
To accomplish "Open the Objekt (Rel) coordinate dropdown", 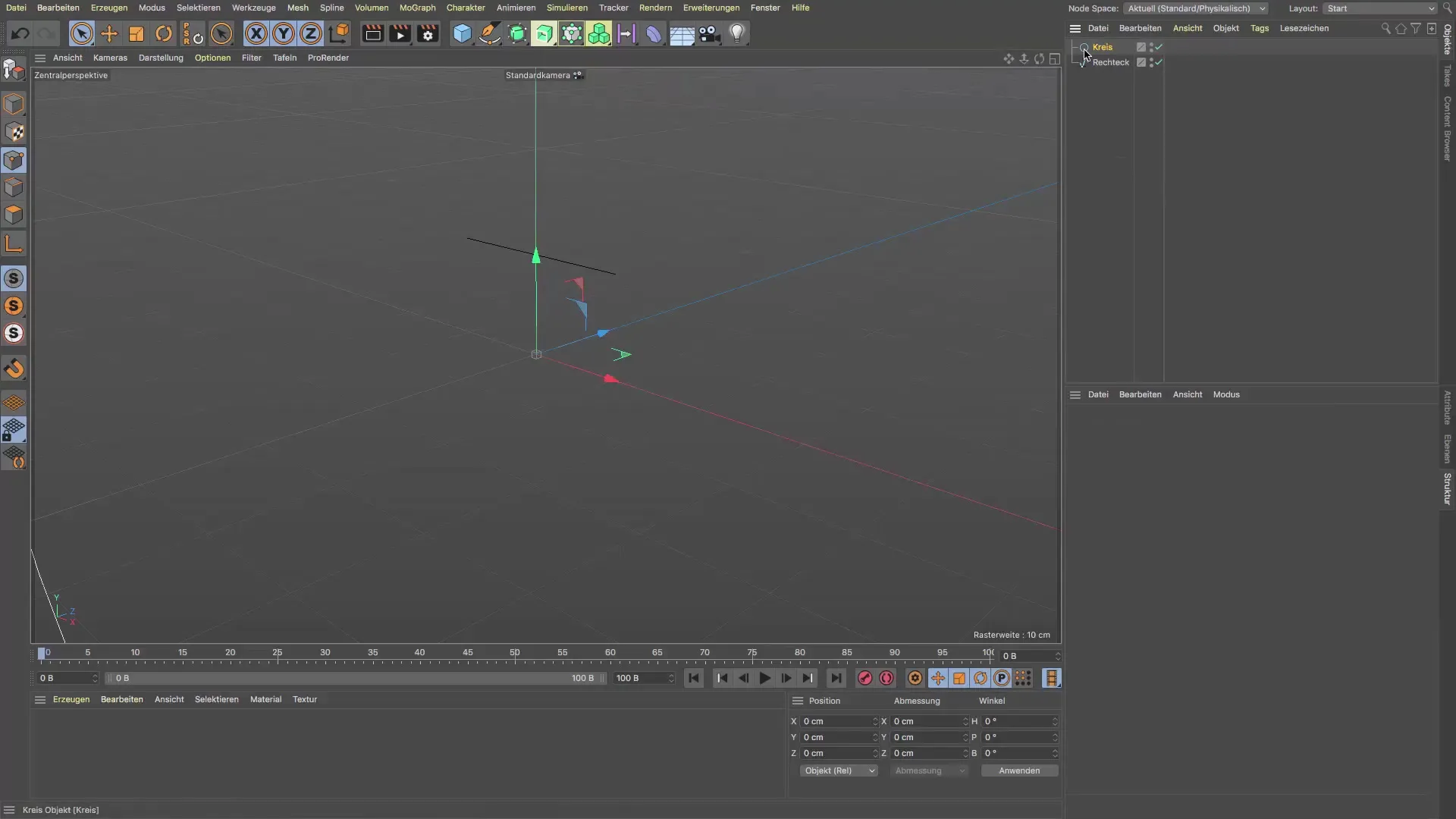I will point(839,770).
